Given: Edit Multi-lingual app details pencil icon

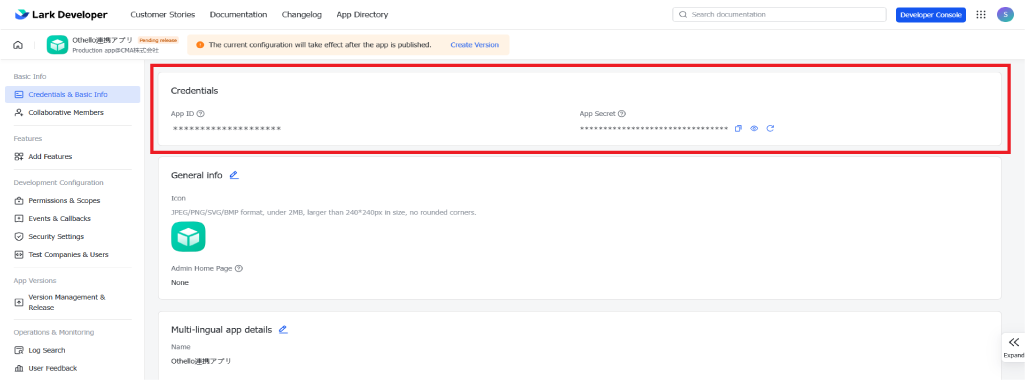Looking at the screenshot, I should coord(283,330).
